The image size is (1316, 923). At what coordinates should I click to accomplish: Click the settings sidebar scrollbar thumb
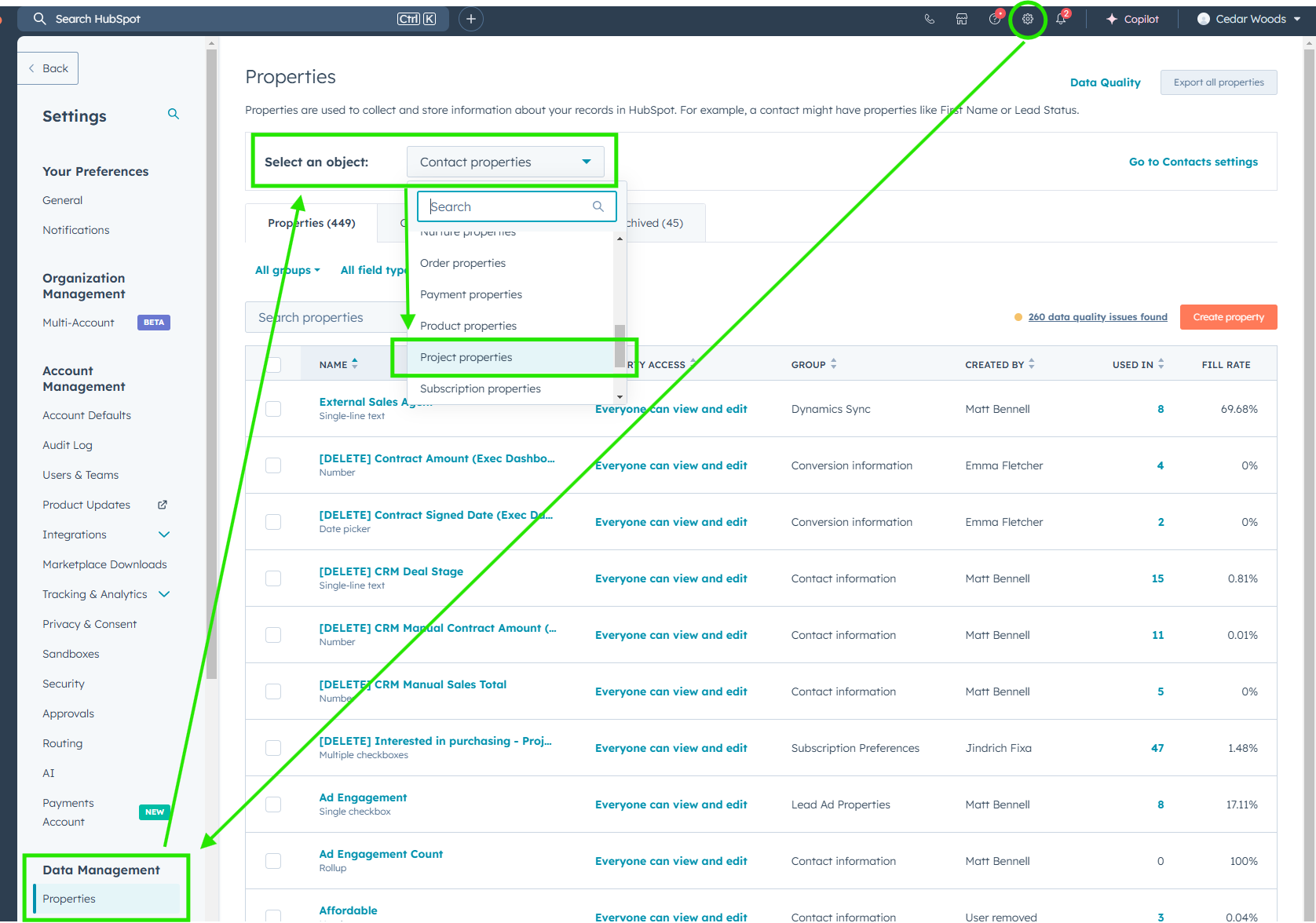(211, 364)
